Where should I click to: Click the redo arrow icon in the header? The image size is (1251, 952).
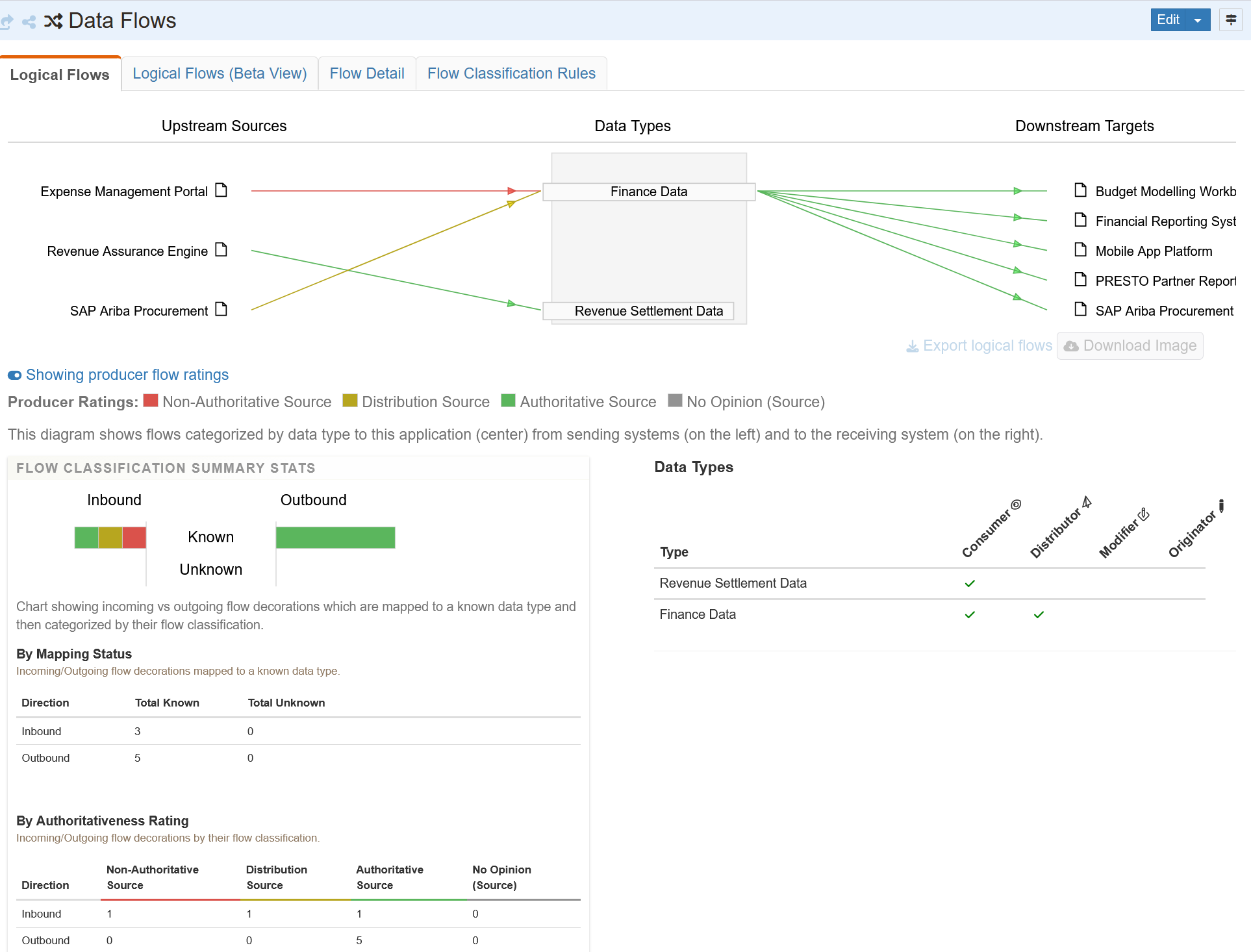(6, 22)
